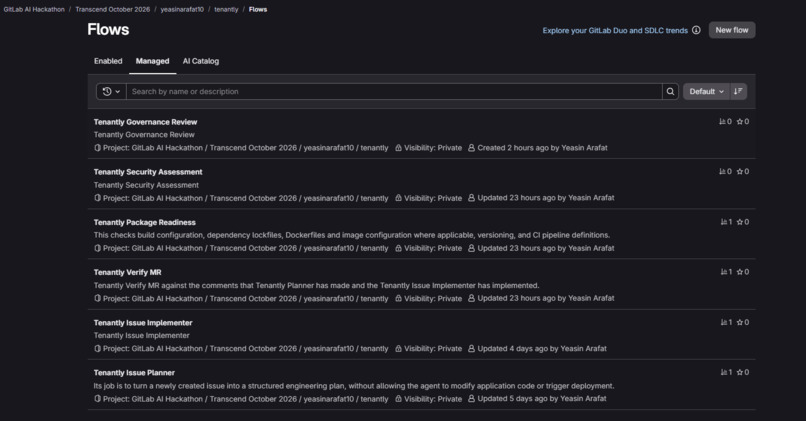The image size is (806, 421).
Task: Select the Managed tab
Action: pos(152,61)
